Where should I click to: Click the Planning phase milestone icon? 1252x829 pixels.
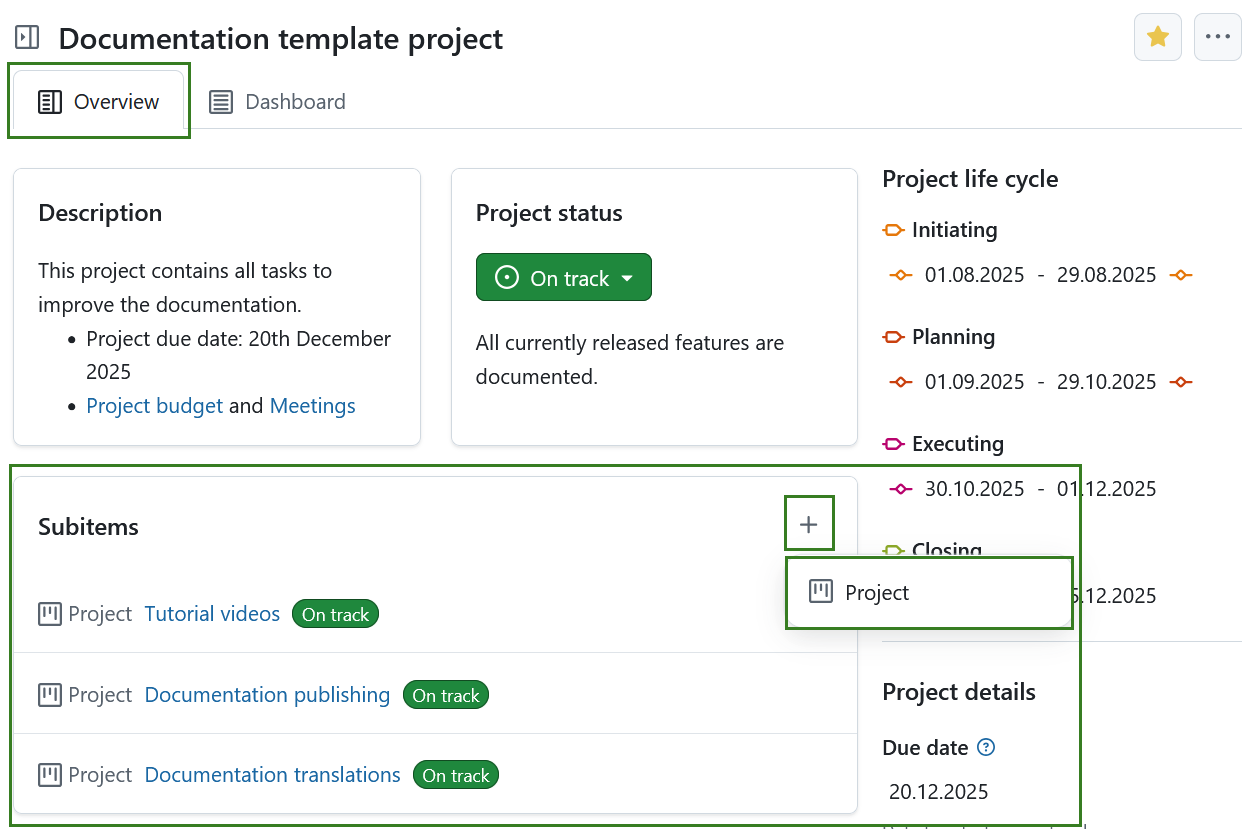pos(893,336)
